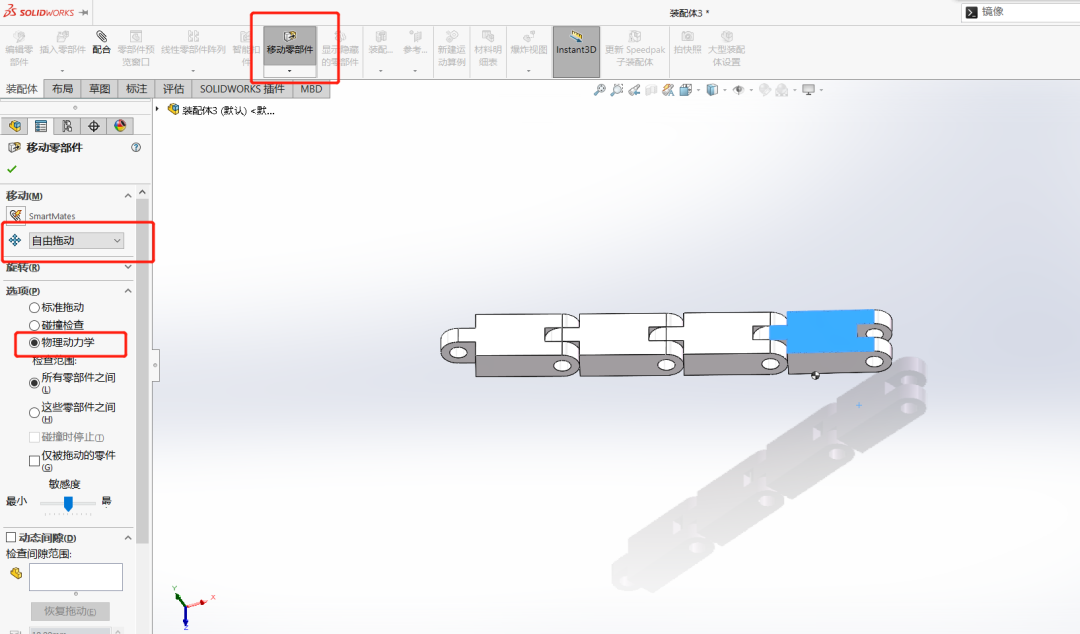This screenshot has height=634, width=1080.
Task: Collapse the 选项(P) section
Action: [127, 291]
